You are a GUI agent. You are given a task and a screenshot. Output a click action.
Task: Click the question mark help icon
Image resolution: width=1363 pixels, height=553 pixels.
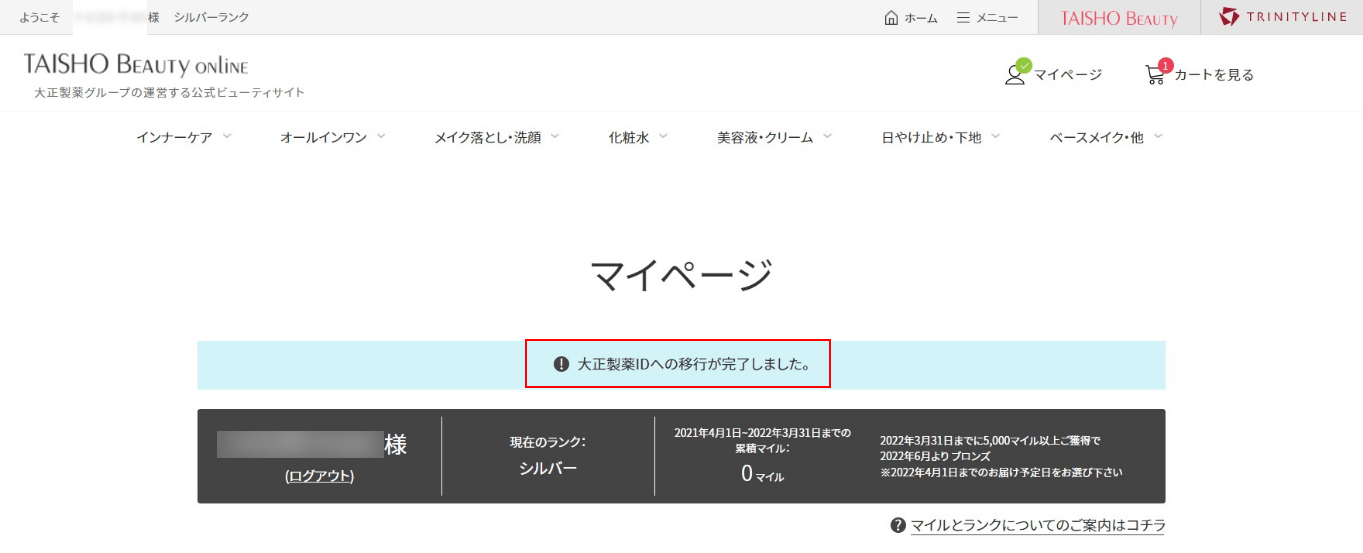pos(898,525)
